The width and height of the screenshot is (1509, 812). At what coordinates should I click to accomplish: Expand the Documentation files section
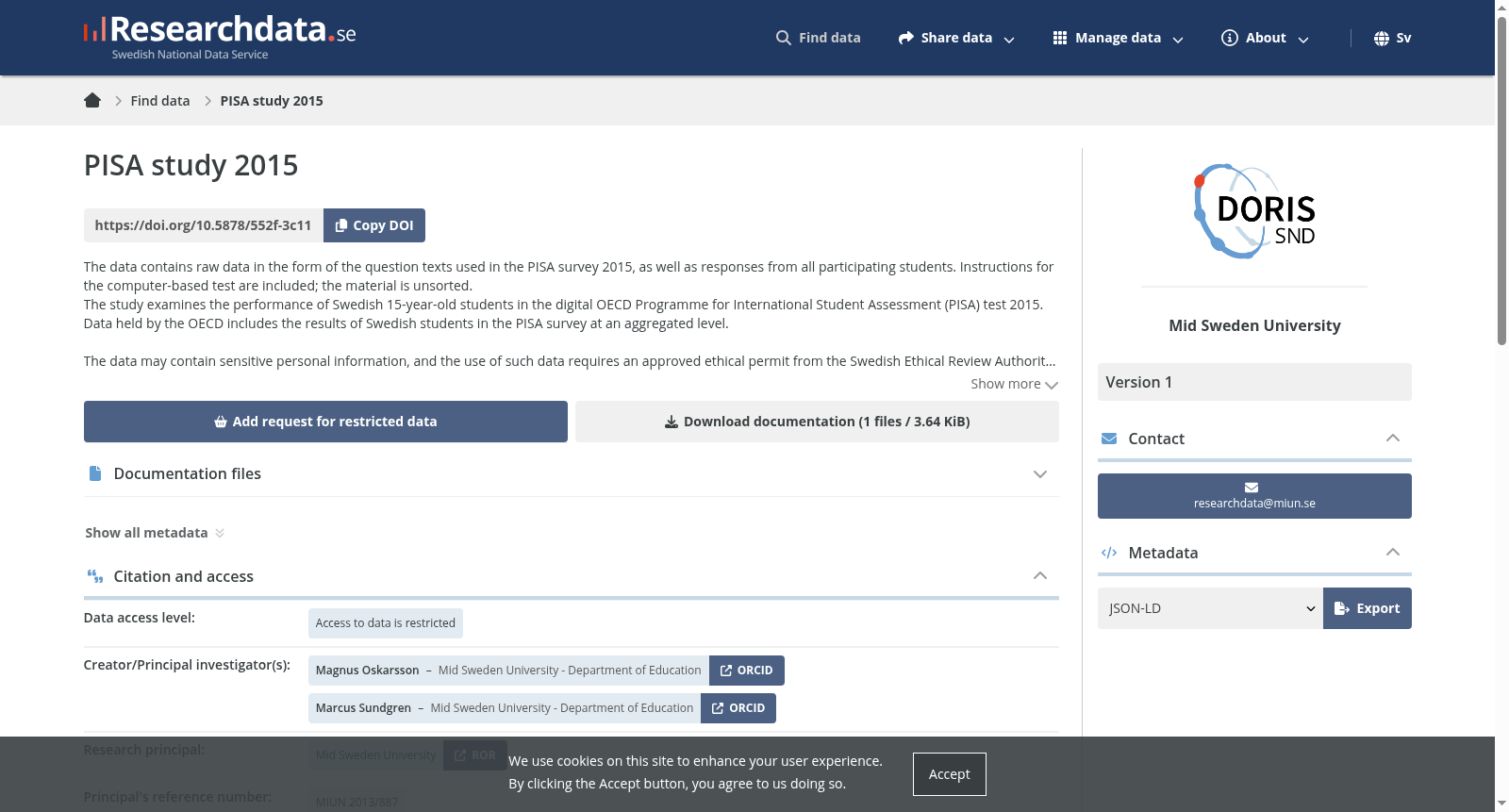[572, 473]
